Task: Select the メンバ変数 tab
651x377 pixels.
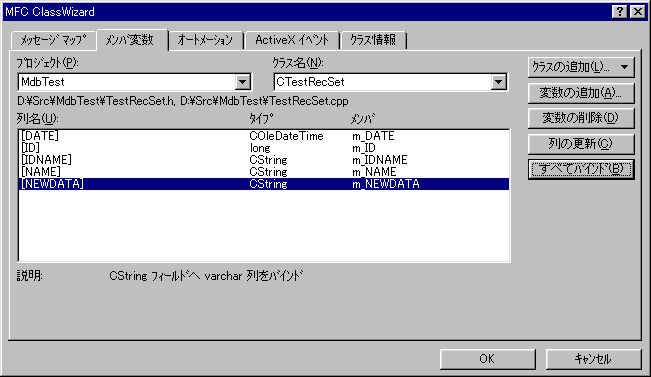Action: click(x=132, y=40)
